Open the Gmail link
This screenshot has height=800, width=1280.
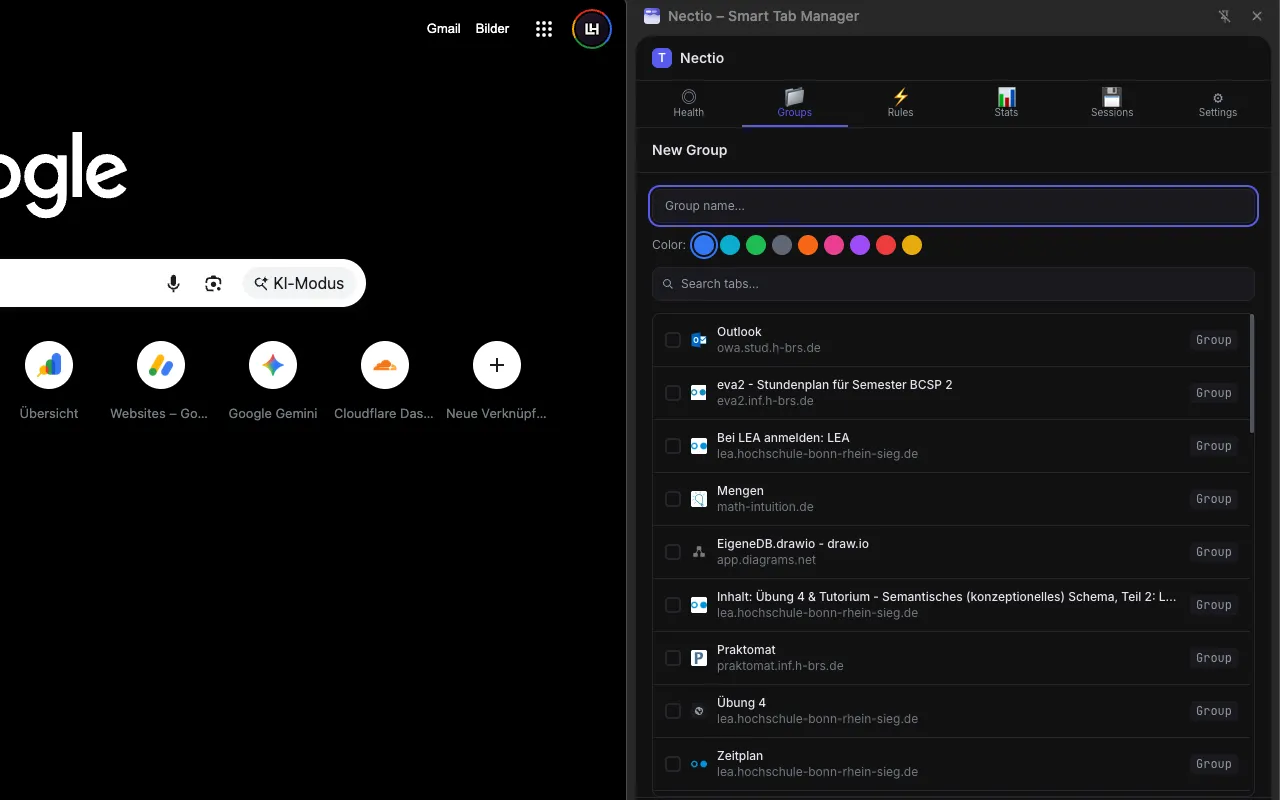[x=444, y=29]
